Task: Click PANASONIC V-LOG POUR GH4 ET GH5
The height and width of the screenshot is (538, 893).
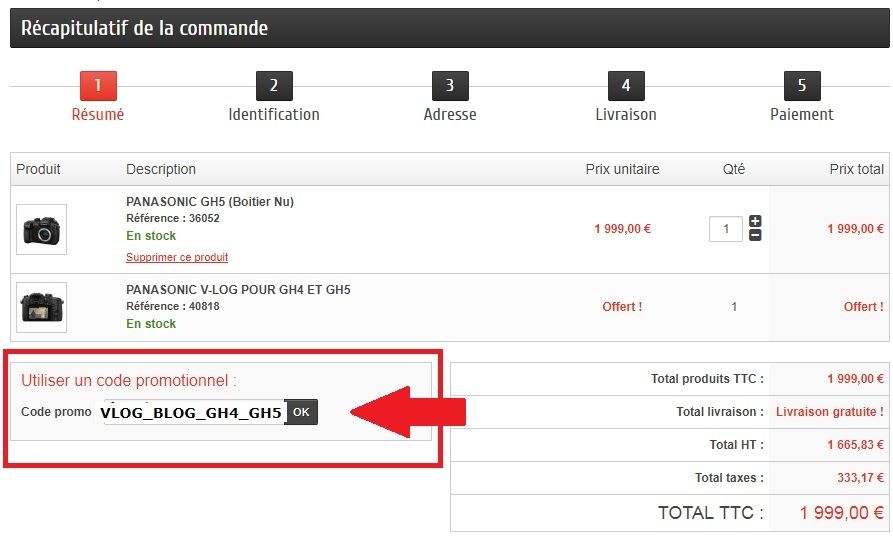Action: [238, 290]
